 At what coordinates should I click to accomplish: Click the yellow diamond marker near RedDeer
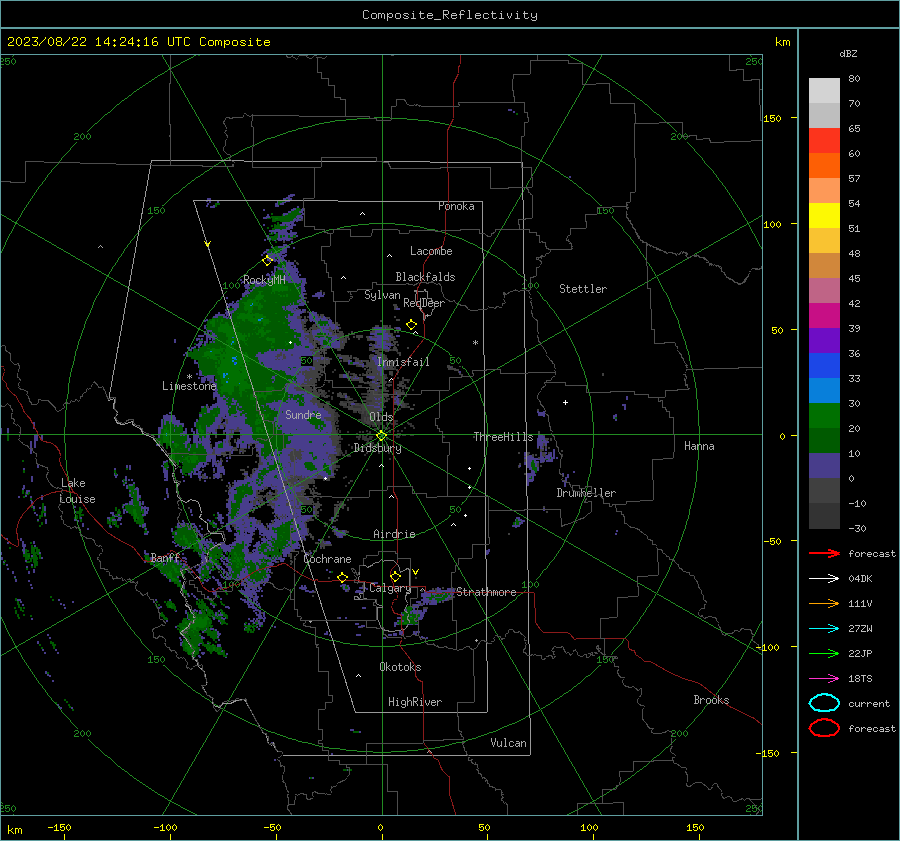tap(411, 325)
